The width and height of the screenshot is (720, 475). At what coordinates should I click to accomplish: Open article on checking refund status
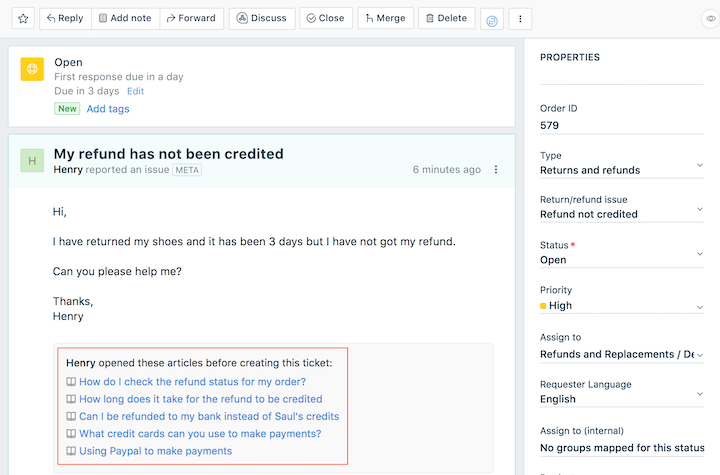(192, 382)
